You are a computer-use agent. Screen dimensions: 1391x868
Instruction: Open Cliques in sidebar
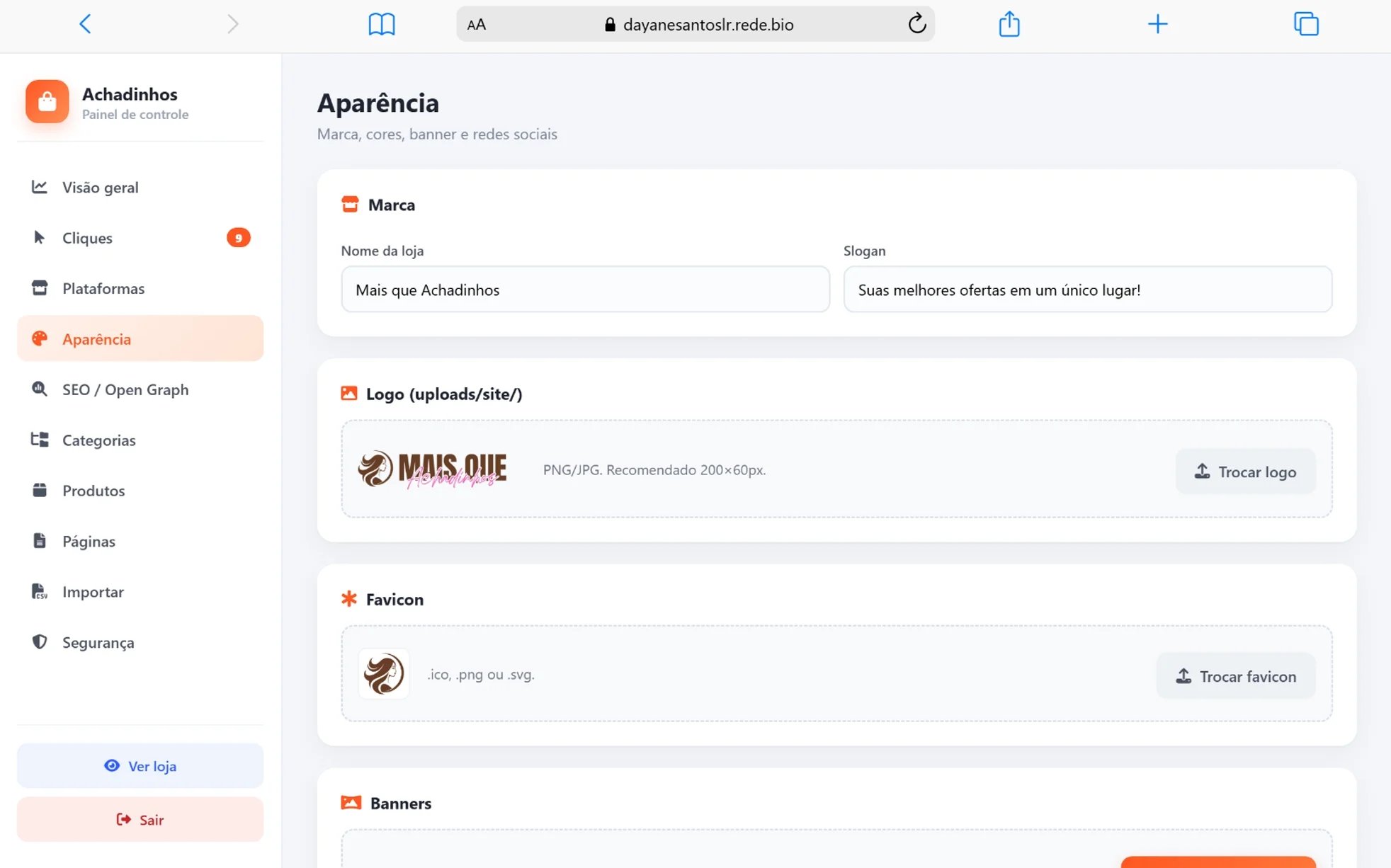coord(140,238)
